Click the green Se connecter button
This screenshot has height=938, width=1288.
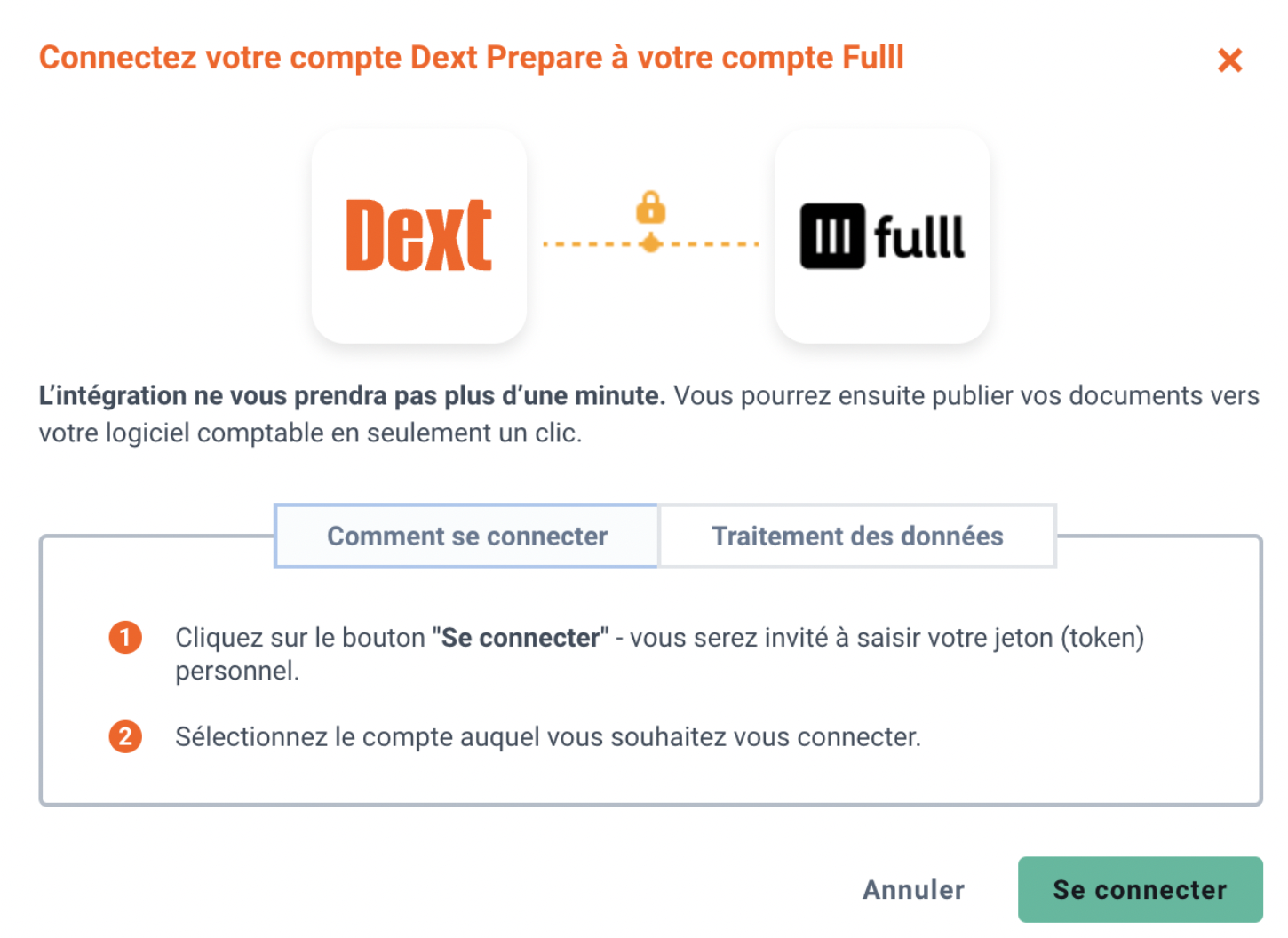pyautogui.click(x=1140, y=889)
